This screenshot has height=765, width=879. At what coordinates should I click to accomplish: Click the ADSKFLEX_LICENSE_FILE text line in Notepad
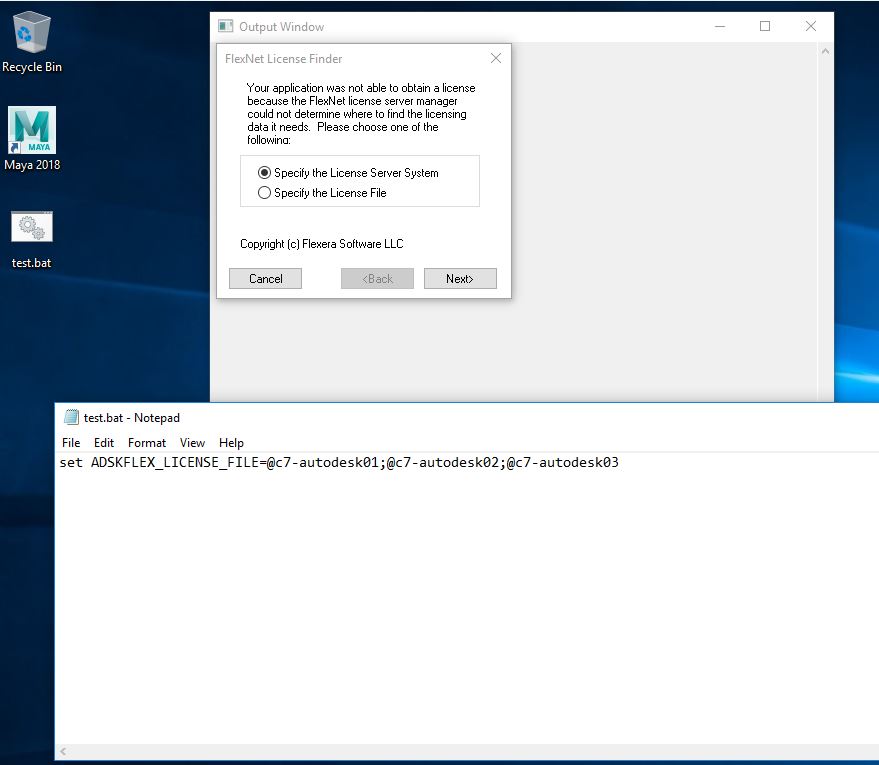point(339,463)
